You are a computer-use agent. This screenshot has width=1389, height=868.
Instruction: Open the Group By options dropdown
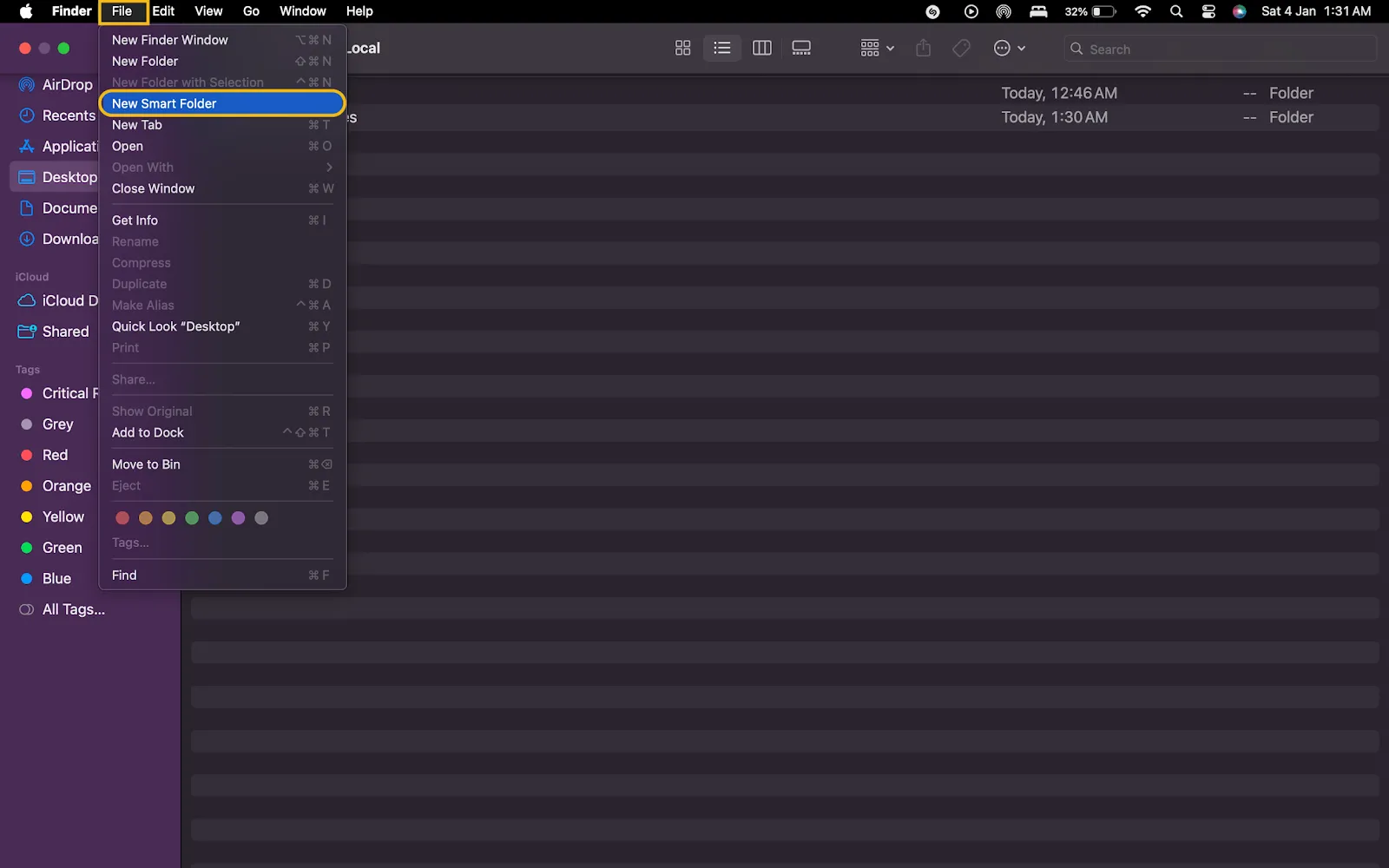point(877,49)
